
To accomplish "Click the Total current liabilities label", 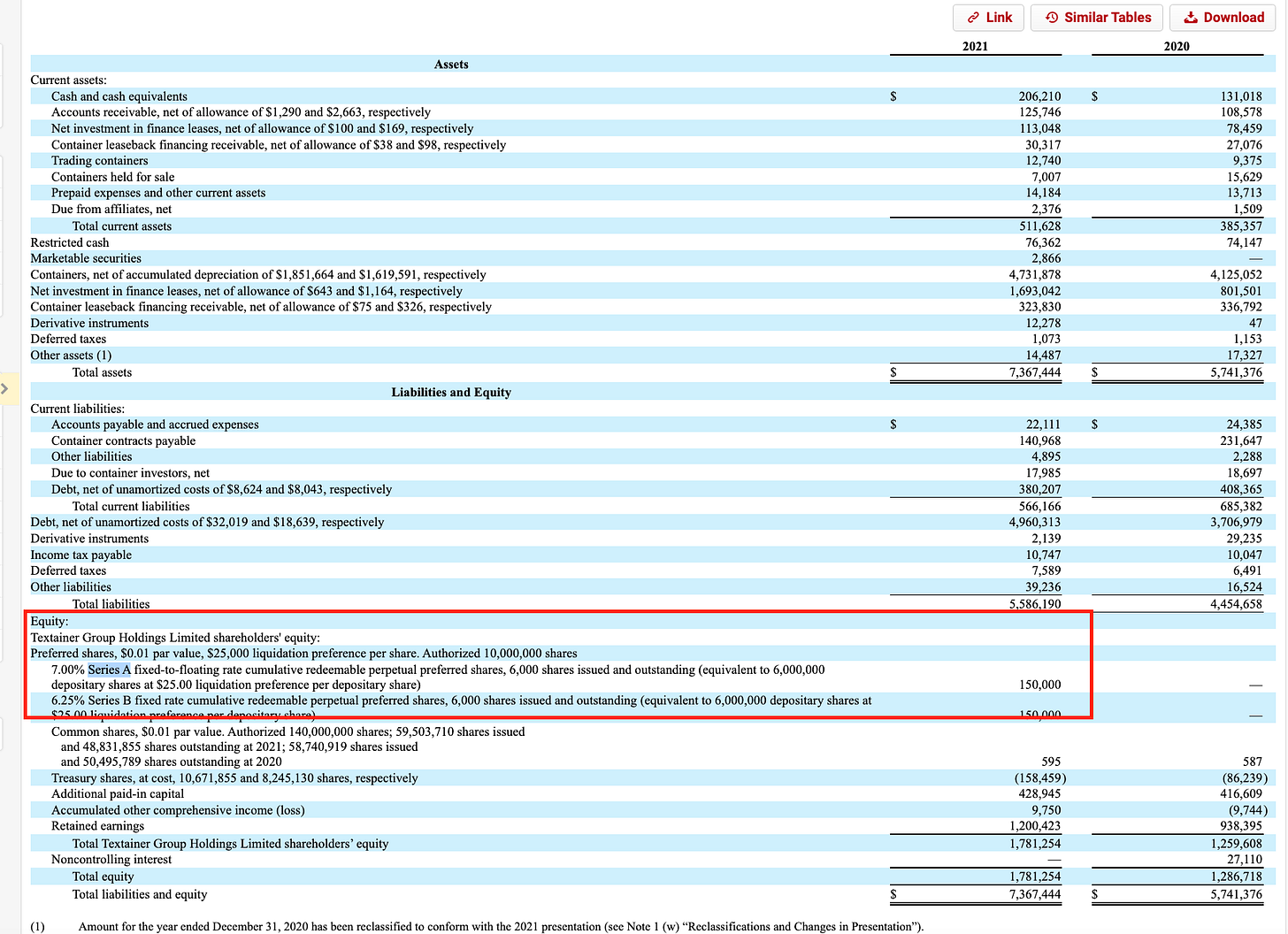I will 131,506.
